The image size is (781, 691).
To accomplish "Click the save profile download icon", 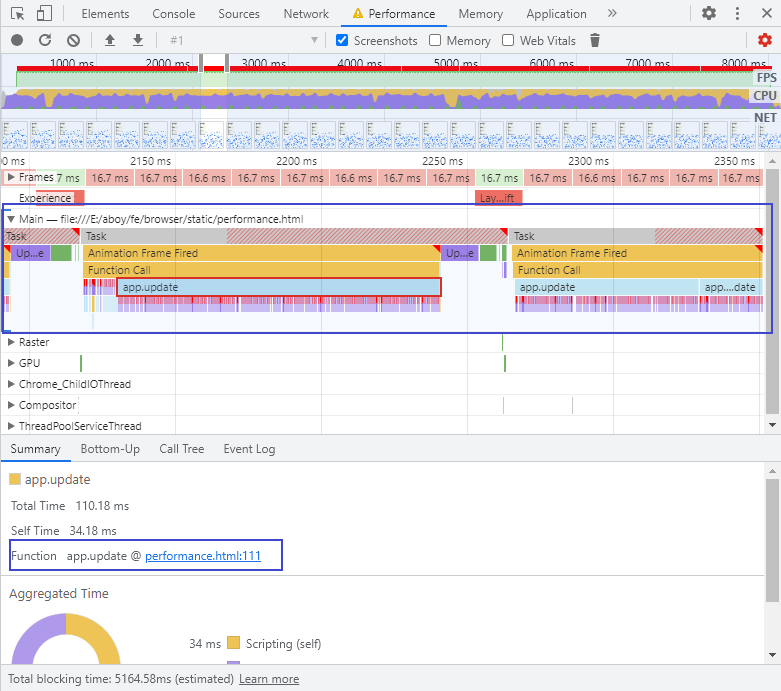I will [x=138, y=40].
